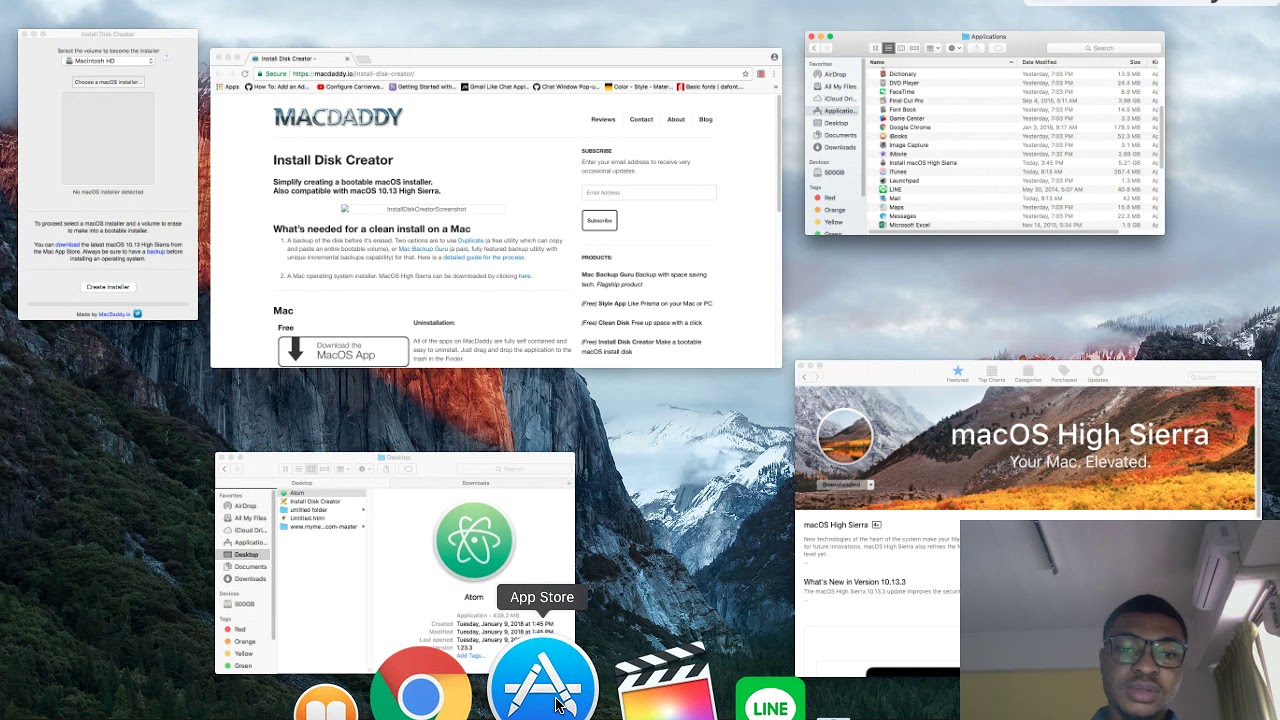Show more Chrome bookmarks overflow chevron
The height and width of the screenshot is (720, 1280).
coord(774,87)
